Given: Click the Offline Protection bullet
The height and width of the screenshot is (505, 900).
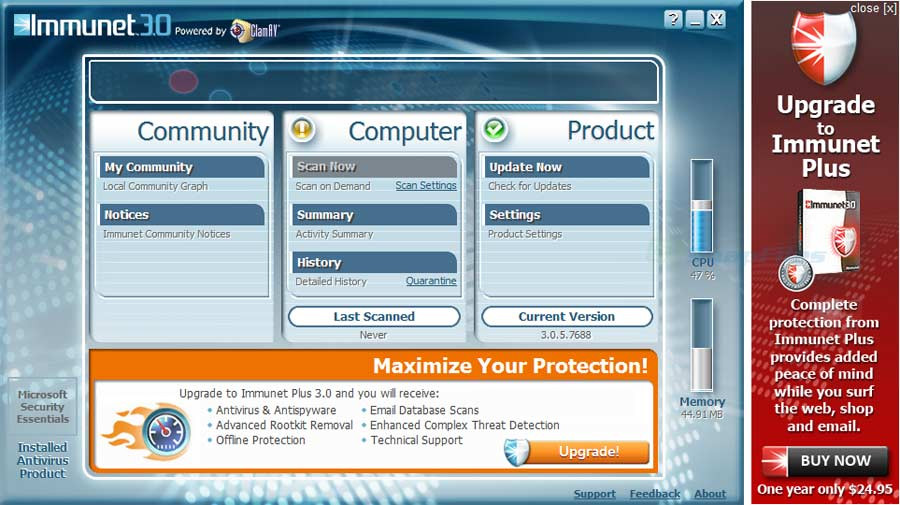Looking at the screenshot, I should pos(261,440).
